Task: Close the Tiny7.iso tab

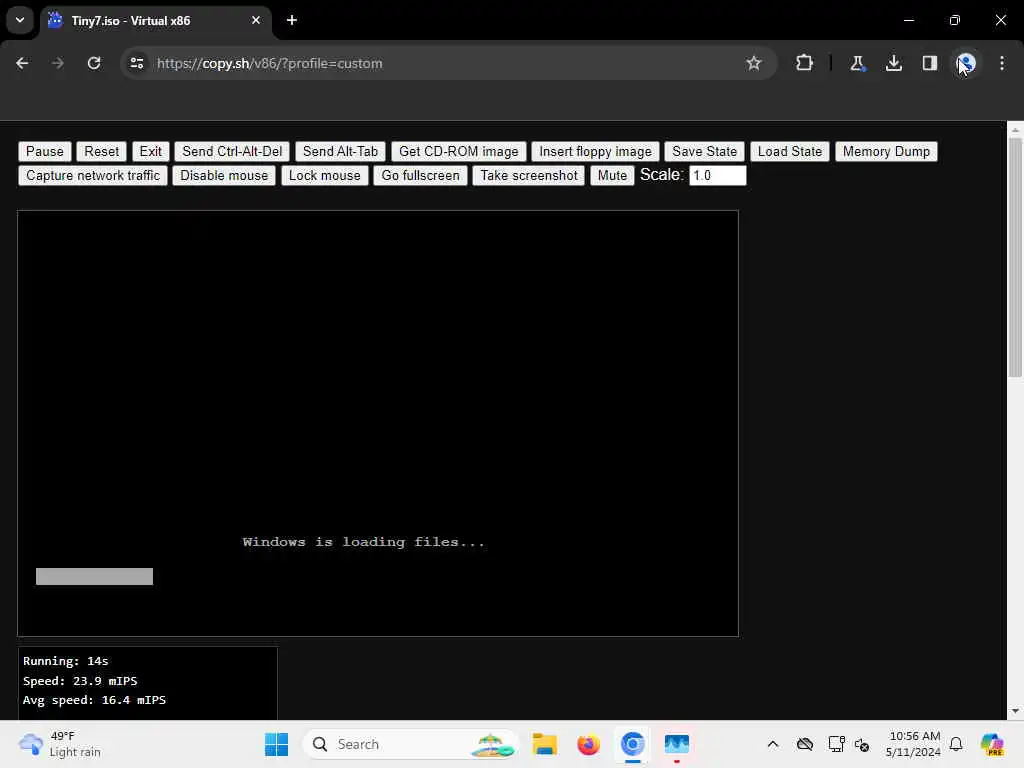Action: (256, 20)
